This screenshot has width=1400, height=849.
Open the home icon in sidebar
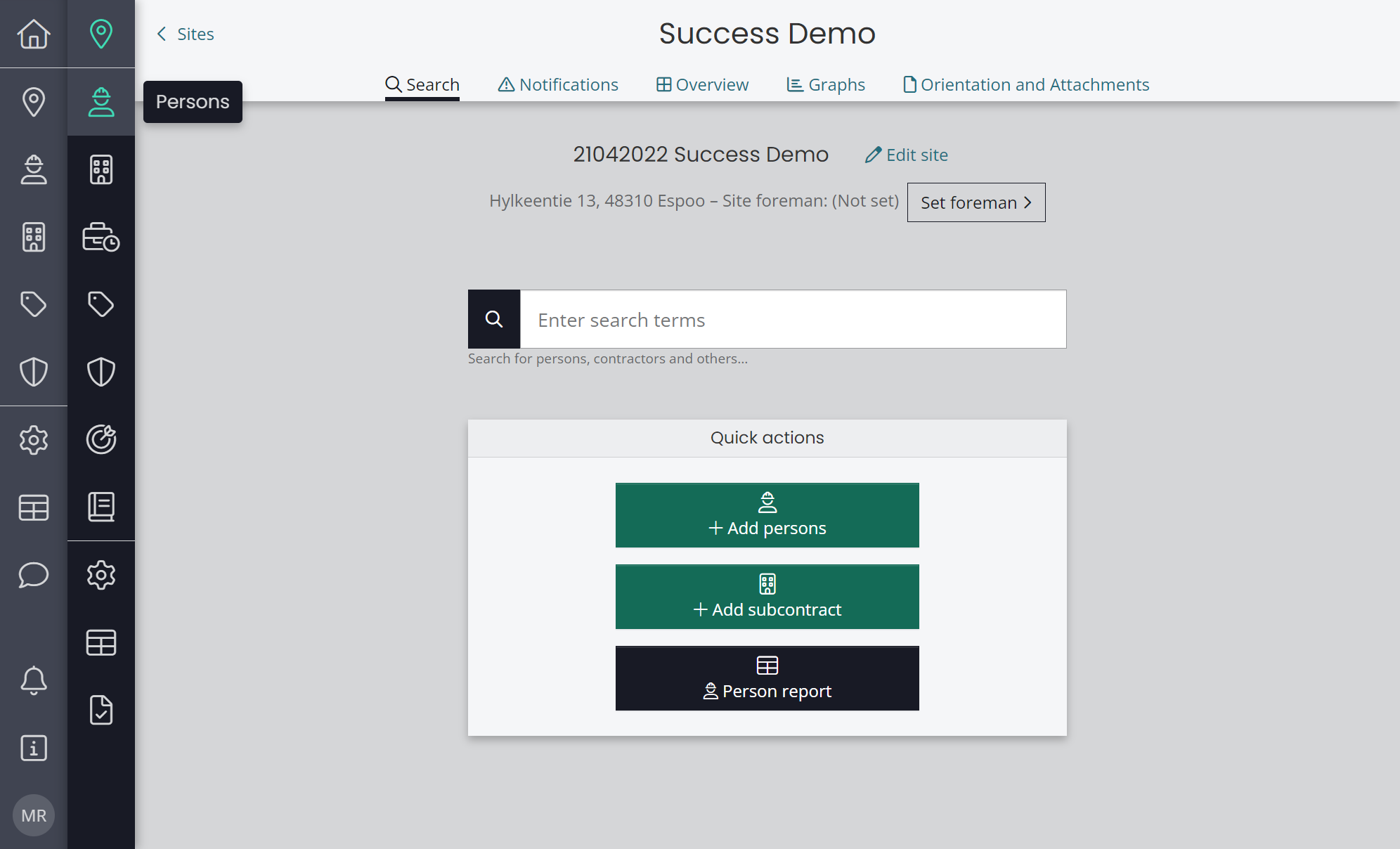34,34
